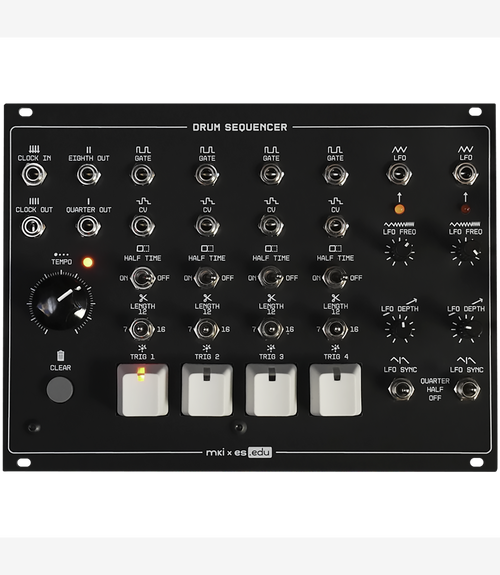
Task: Tap the TRIG 3 pad
Action: [271, 390]
